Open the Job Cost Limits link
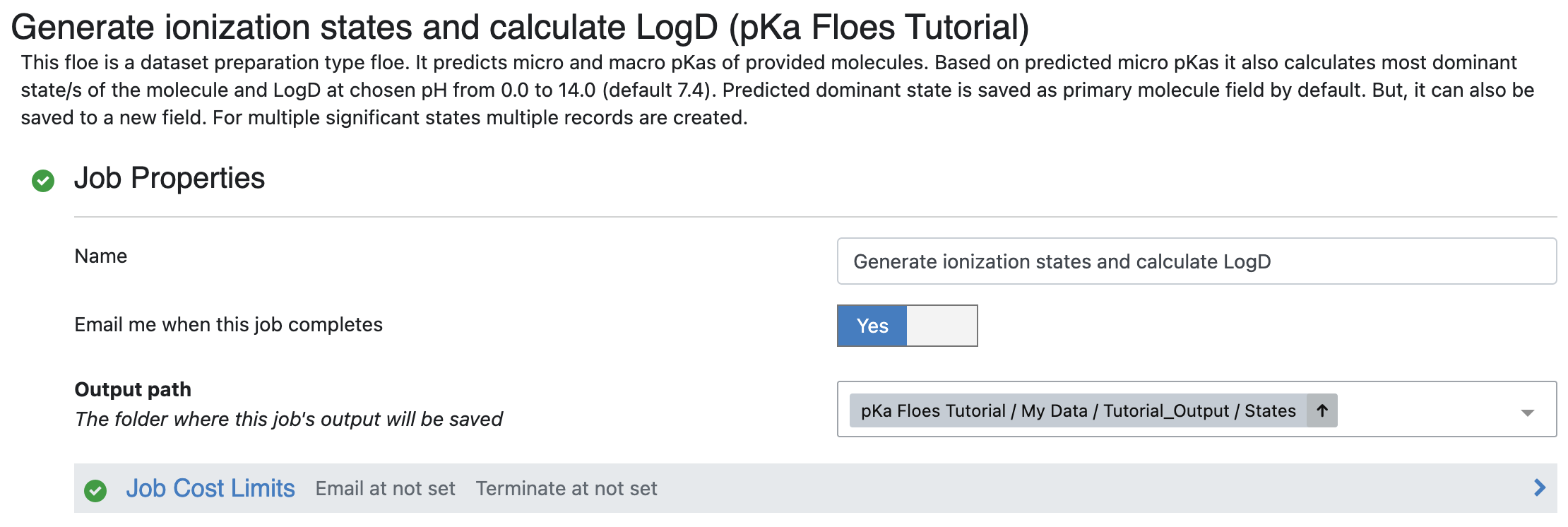This screenshot has height=527, width=1568. pos(210,488)
